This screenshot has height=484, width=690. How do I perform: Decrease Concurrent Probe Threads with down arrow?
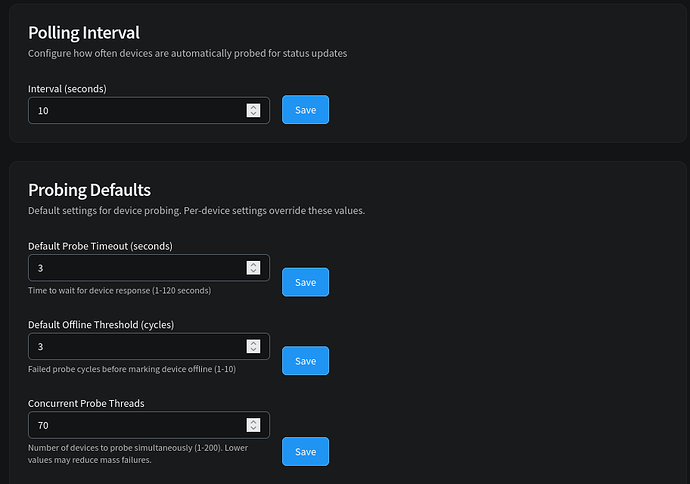(x=254, y=430)
